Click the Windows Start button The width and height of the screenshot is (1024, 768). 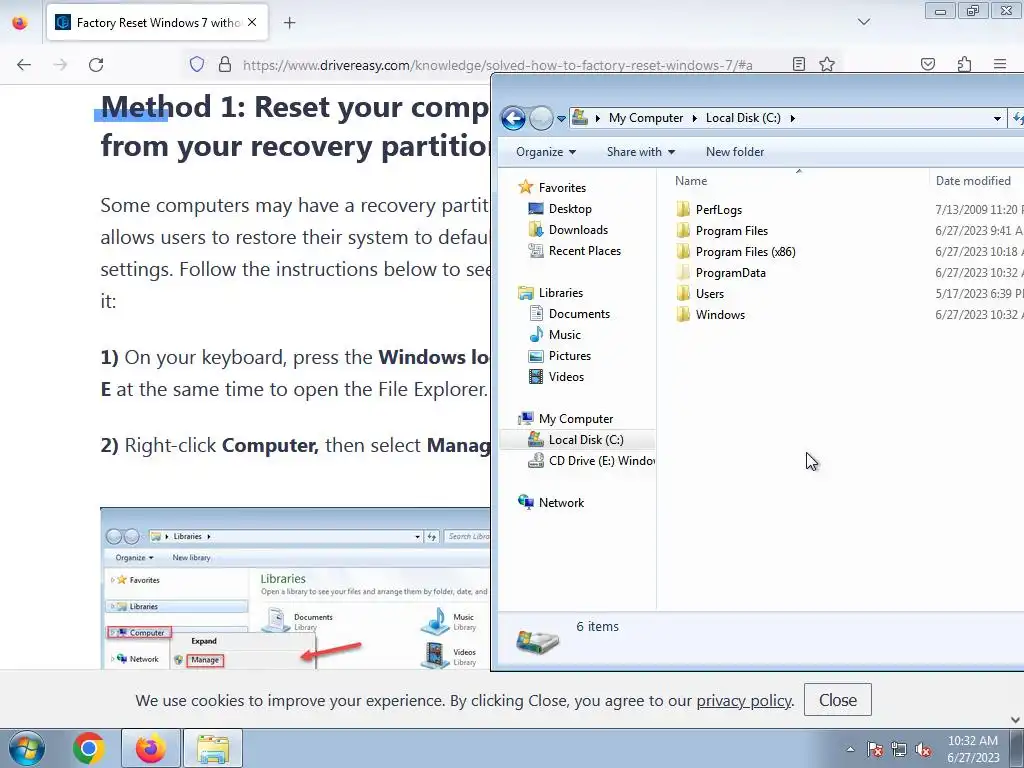point(27,748)
